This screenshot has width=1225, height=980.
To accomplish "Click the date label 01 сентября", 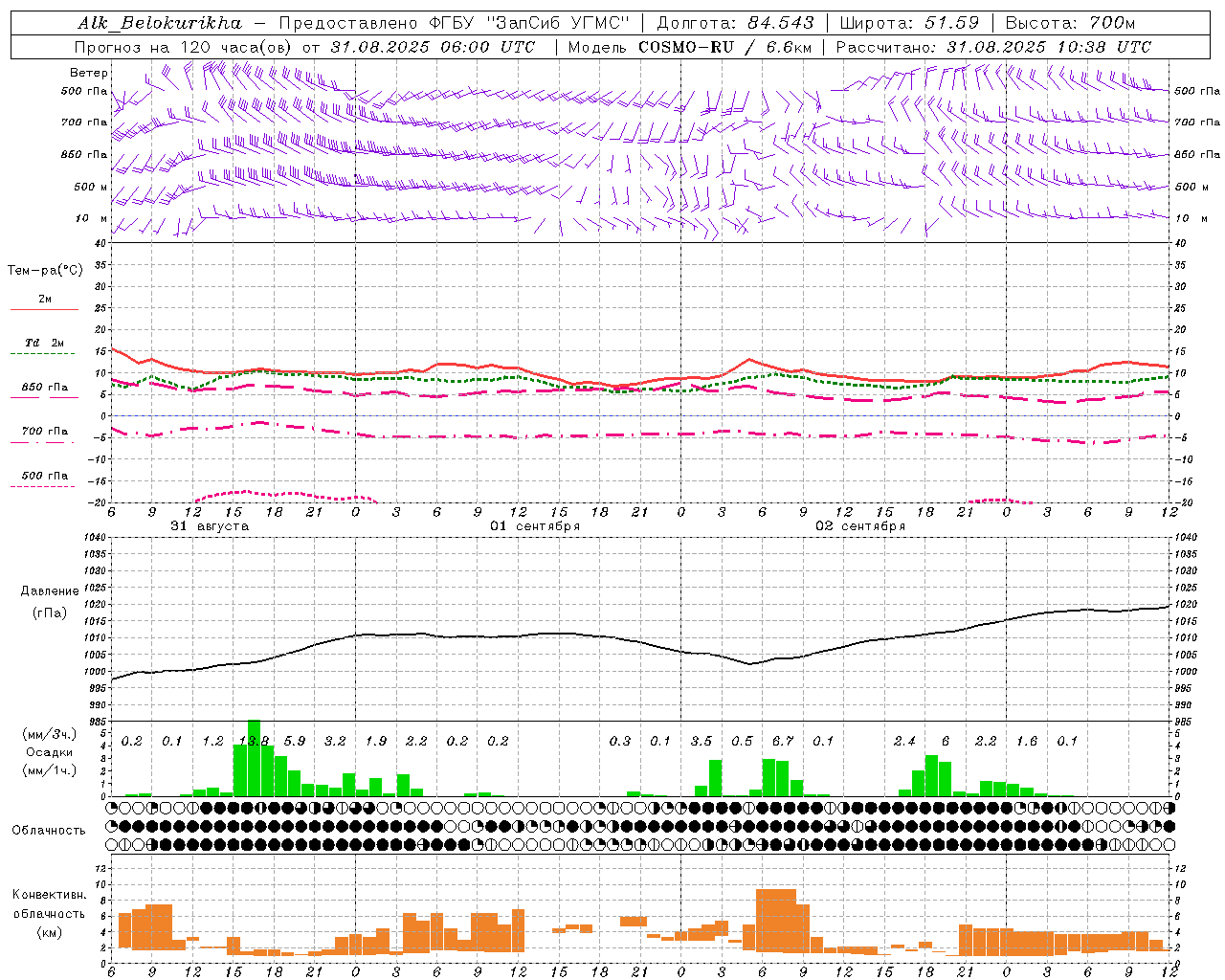I will [535, 526].
